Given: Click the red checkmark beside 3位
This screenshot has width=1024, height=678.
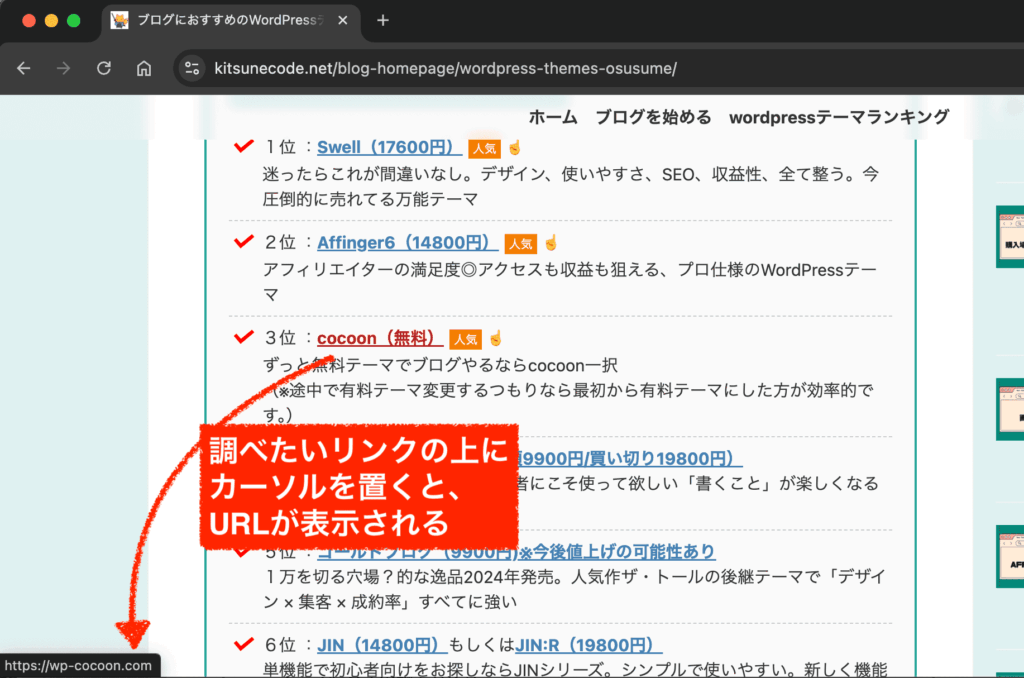Looking at the screenshot, I should tap(244, 336).
